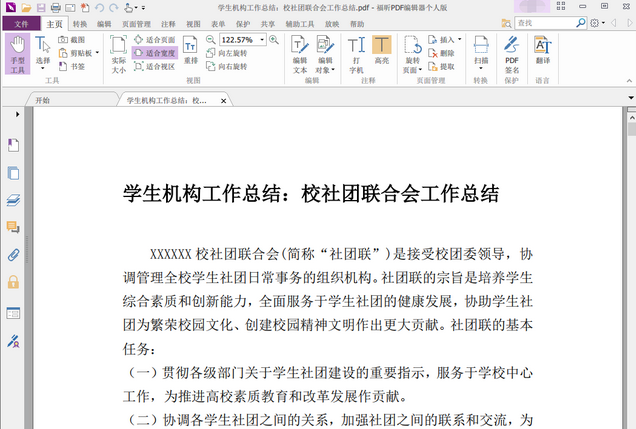
Task: Click Delete page (删除) icon
Action: click(441, 53)
